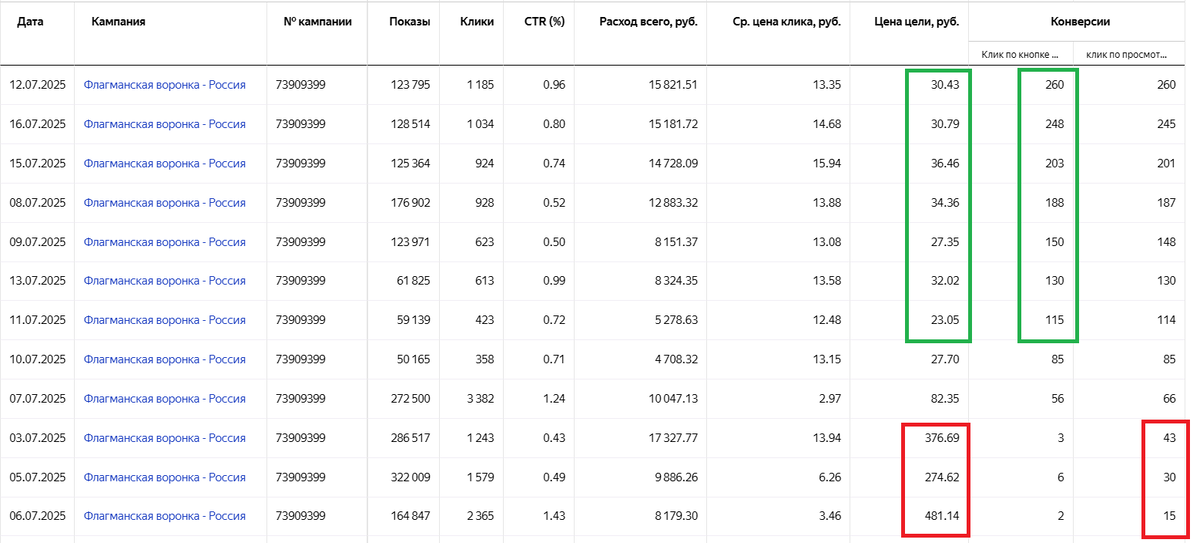
Task: Sort table by the Дата column header
Action: coord(30,21)
